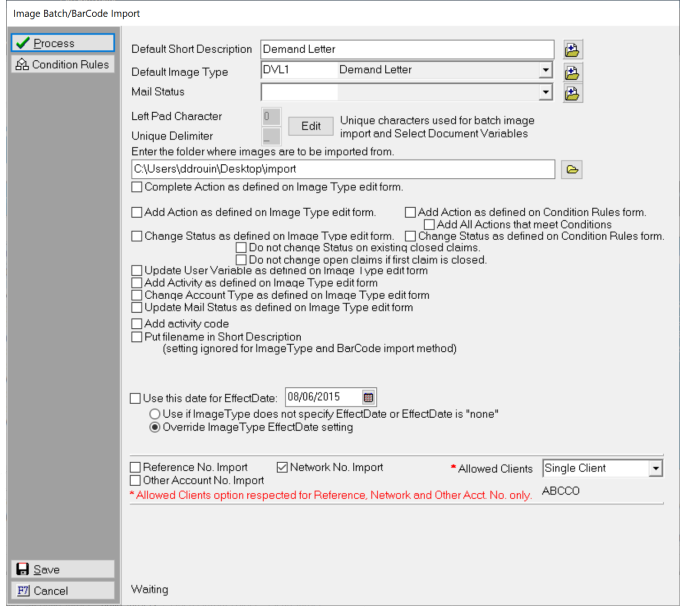Close the Image Batch/BarCode Import window
686x612 pixels.
coord(664,14)
